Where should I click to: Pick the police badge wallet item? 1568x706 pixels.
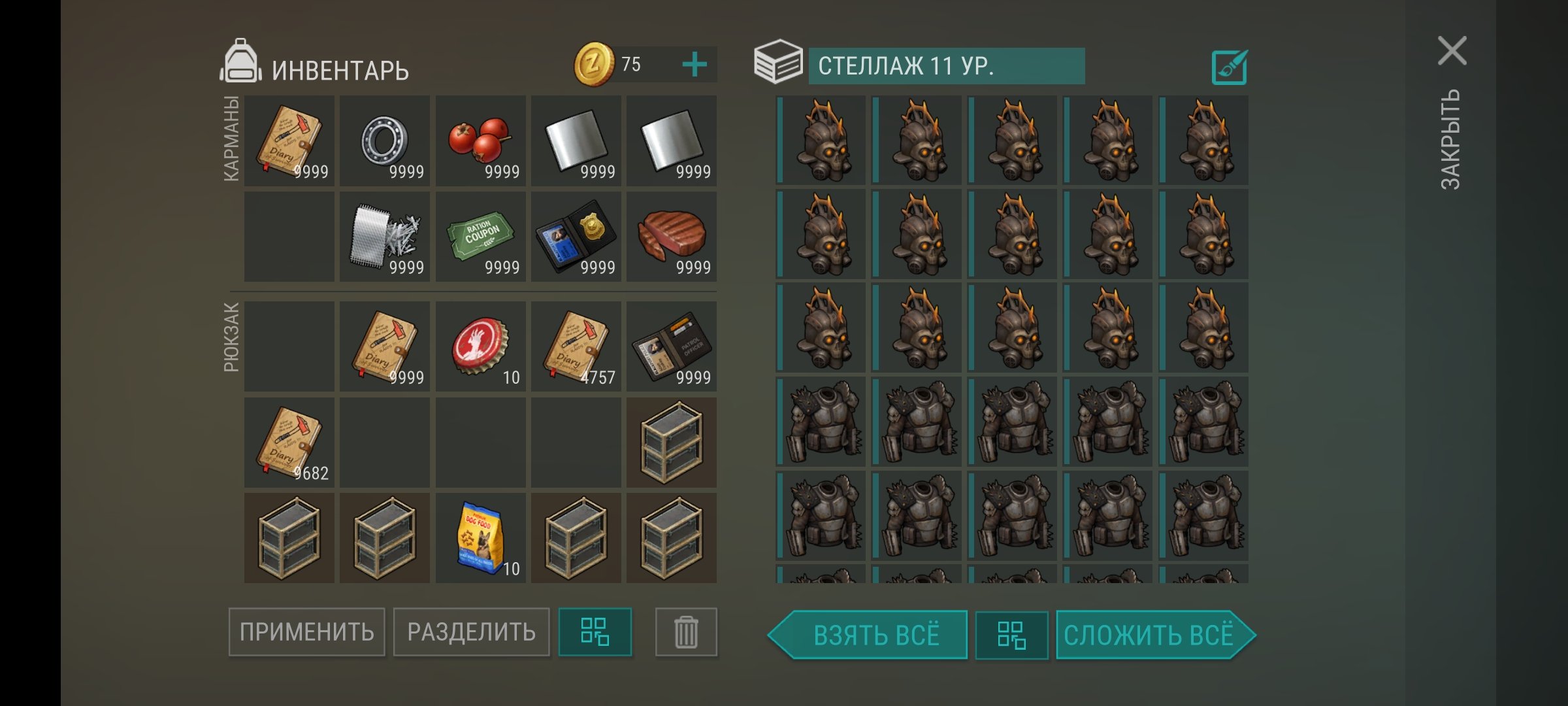tap(576, 237)
